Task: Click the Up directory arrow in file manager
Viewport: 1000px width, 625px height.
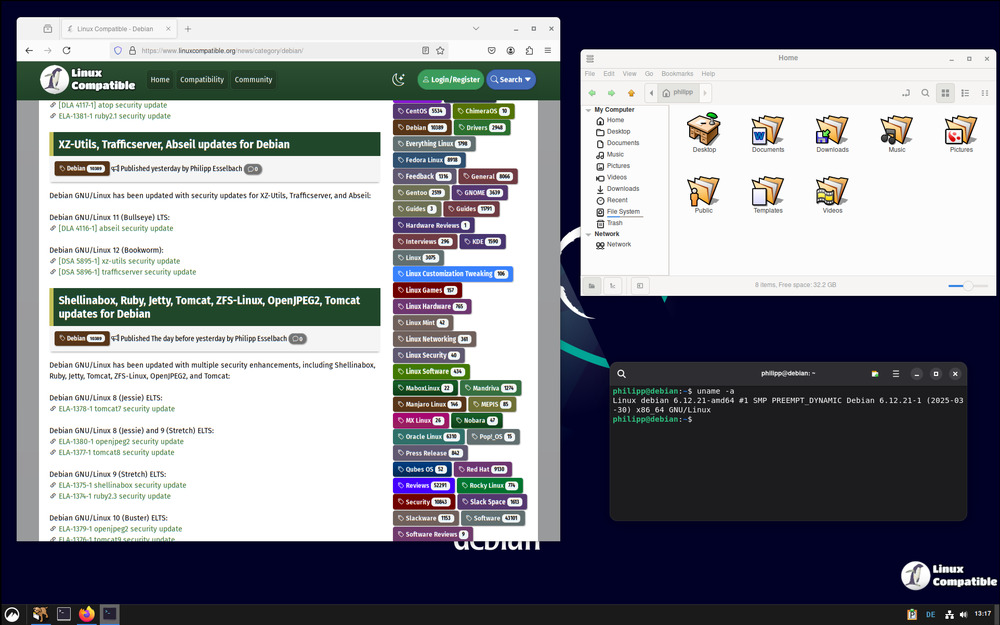Action: 631,93
